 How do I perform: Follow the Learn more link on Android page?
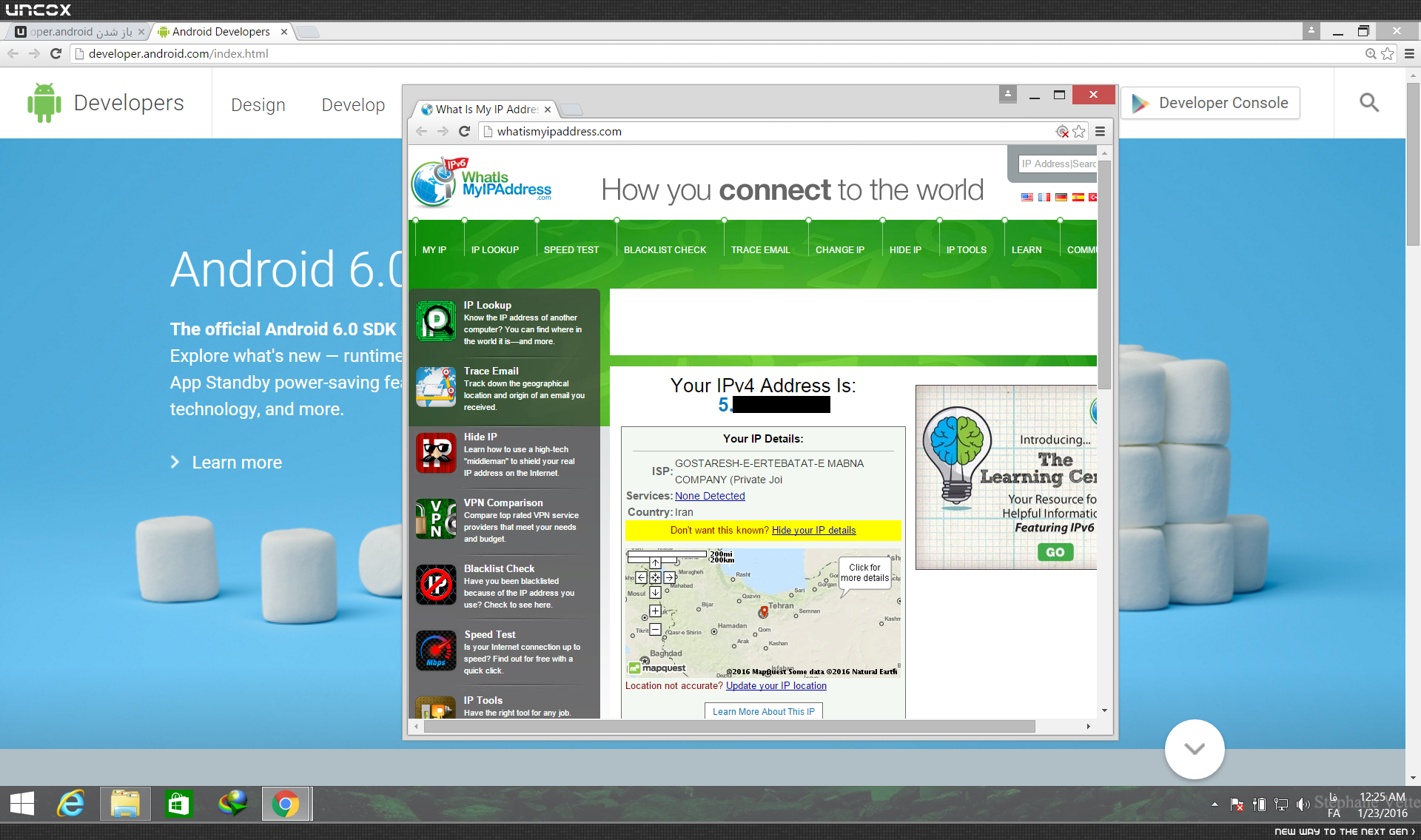(x=237, y=463)
